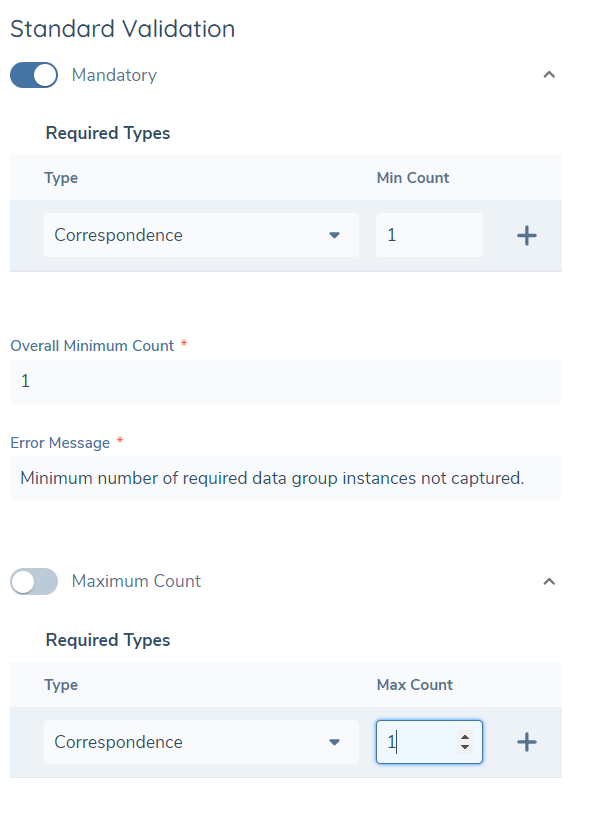Click the Mandatory label text

tap(114, 75)
